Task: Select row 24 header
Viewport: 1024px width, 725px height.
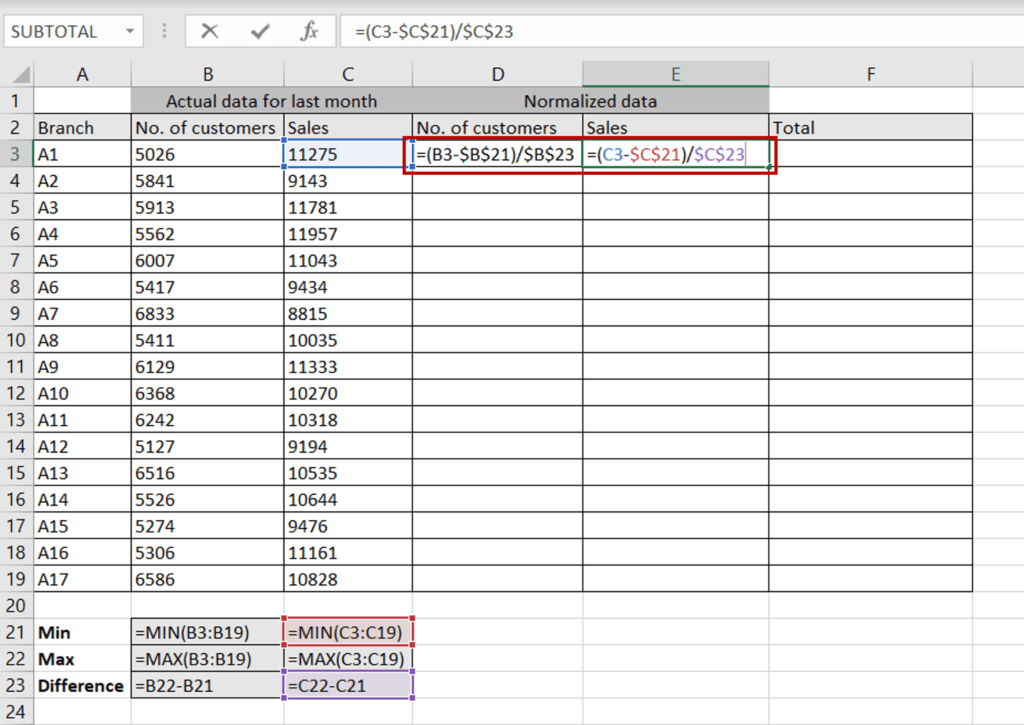Action: (x=16, y=712)
